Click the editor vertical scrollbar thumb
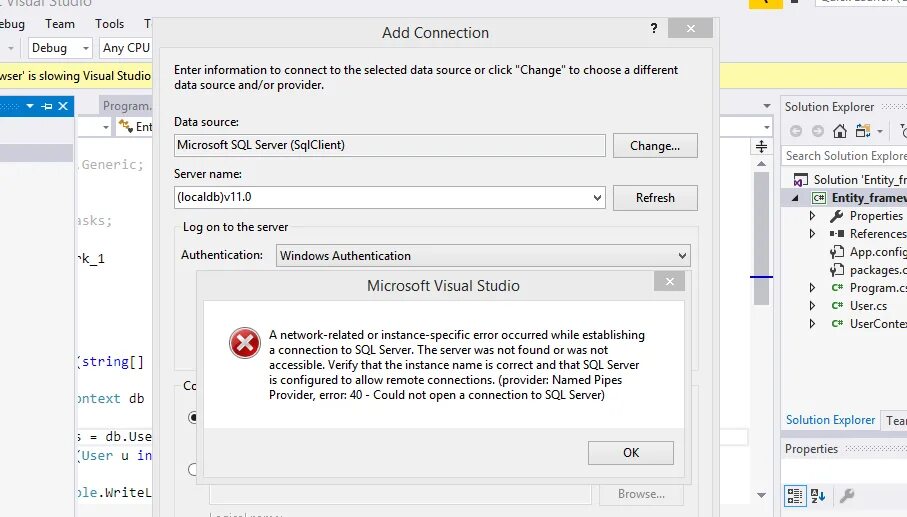The image size is (907, 517). 761,238
